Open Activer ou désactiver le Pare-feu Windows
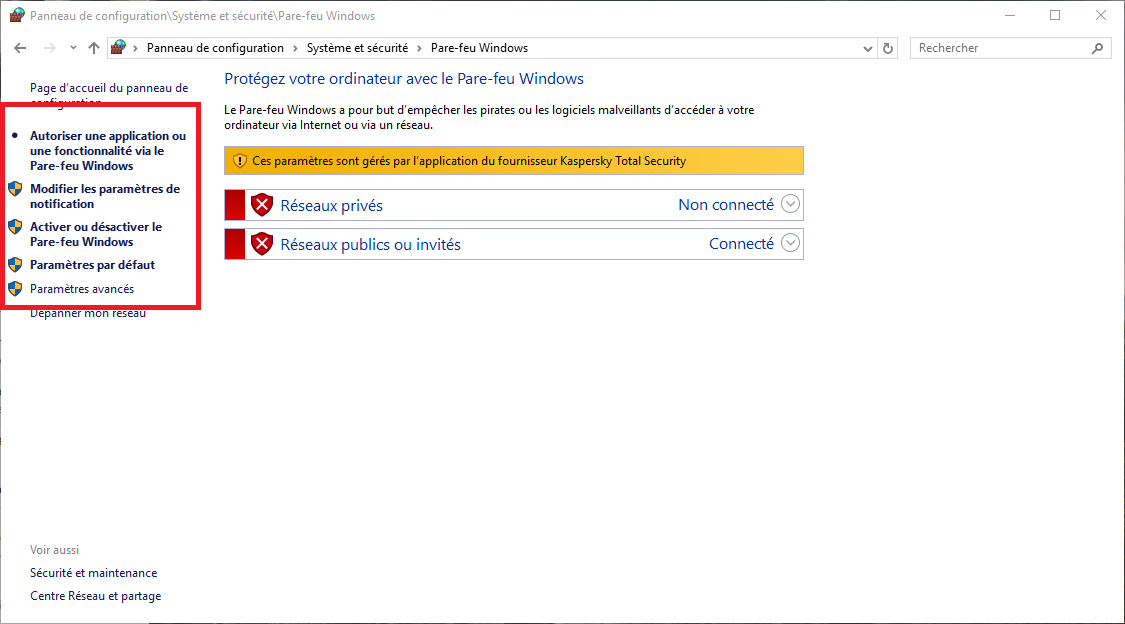This screenshot has width=1125, height=624. tap(95, 234)
